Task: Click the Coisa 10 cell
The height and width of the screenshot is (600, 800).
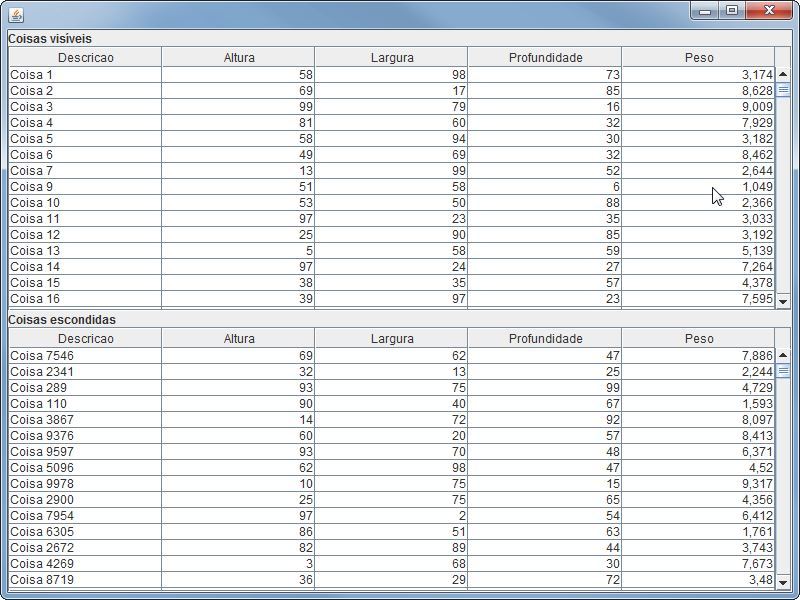Action: pos(85,203)
